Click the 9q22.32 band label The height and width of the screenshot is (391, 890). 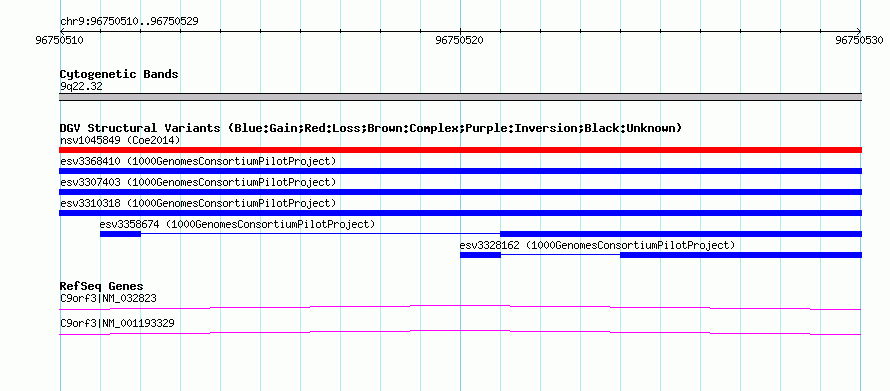coord(81,87)
